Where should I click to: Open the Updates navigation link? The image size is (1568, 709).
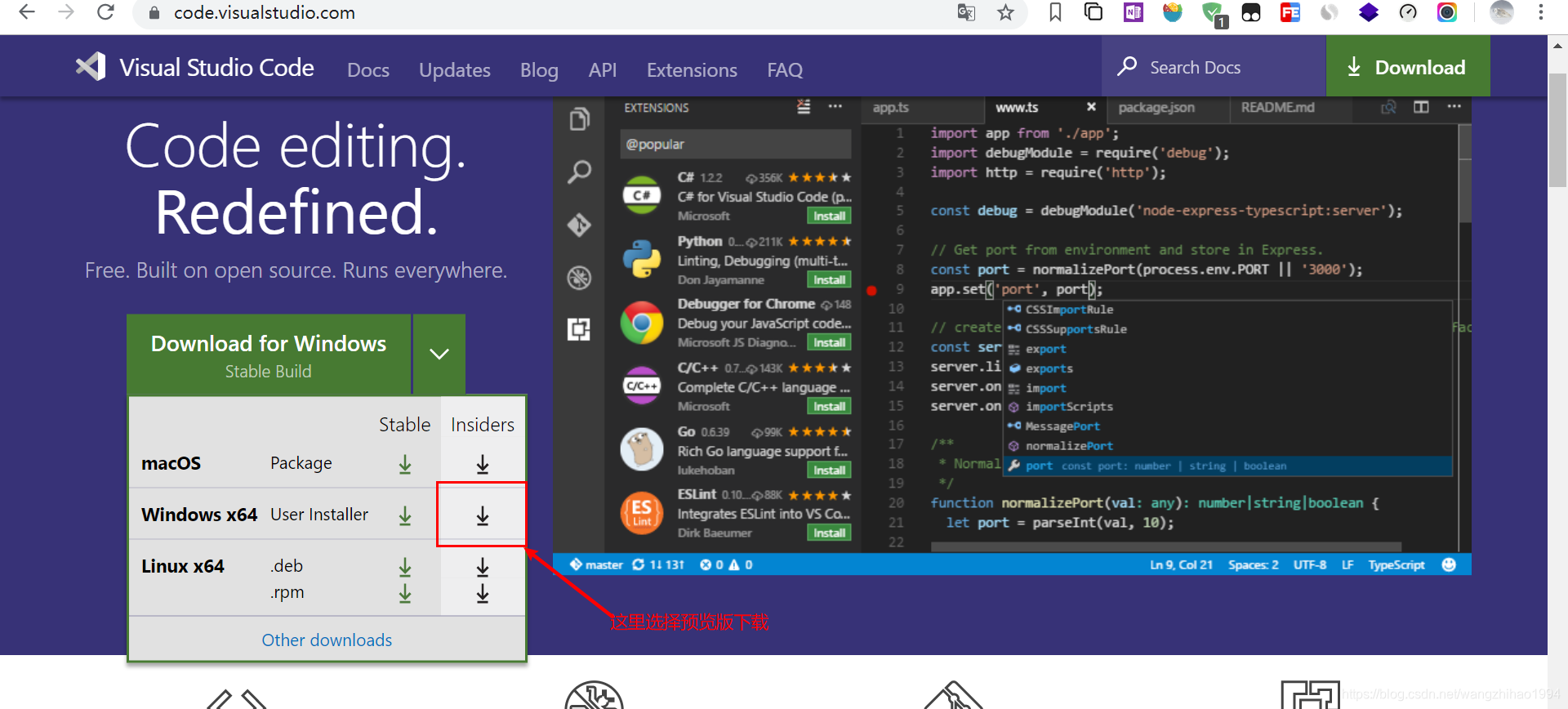[455, 70]
